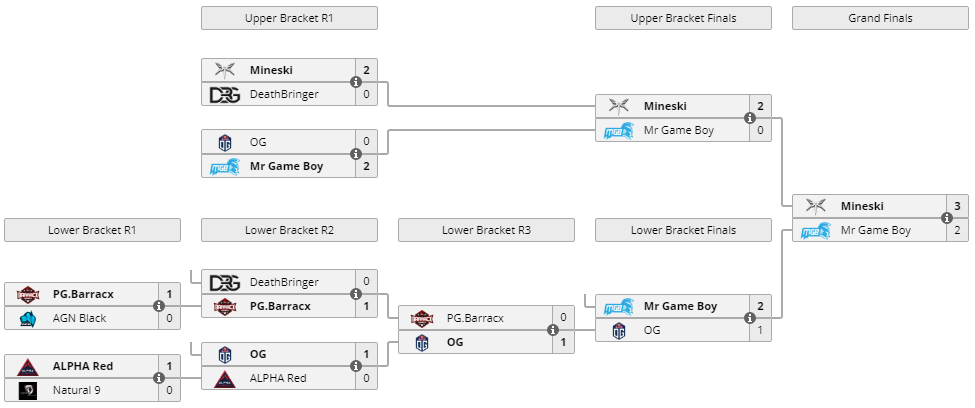Click Mineski's score 3 in Grand Finals

pyautogui.click(x=958, y=206)
